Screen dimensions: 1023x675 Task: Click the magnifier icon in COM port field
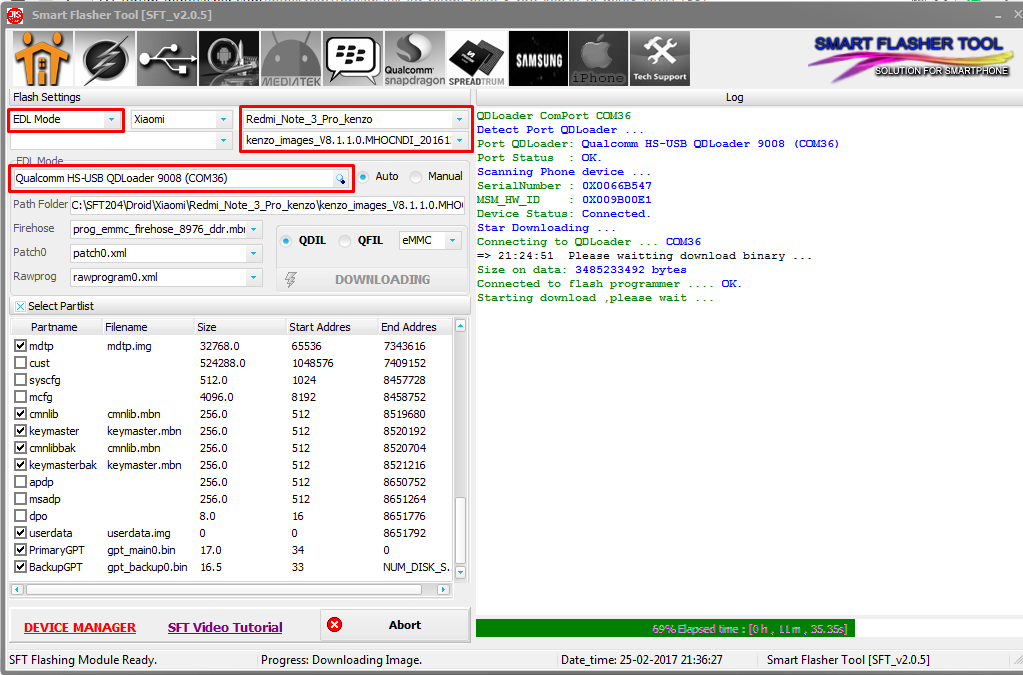point(341,179)
